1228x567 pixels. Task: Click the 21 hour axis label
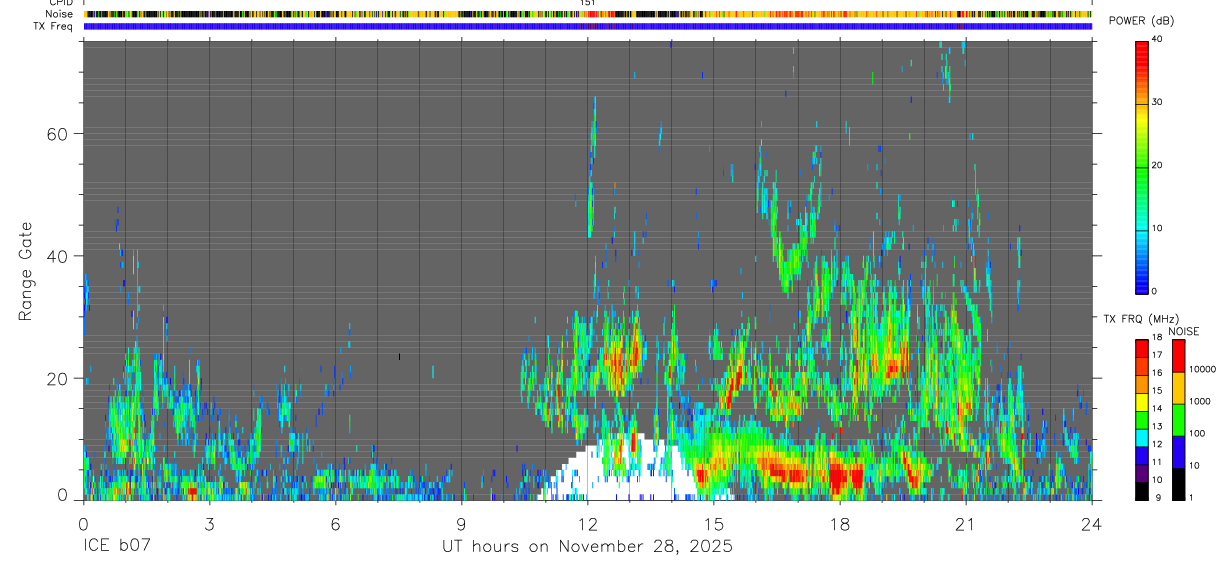click(965, 522)
